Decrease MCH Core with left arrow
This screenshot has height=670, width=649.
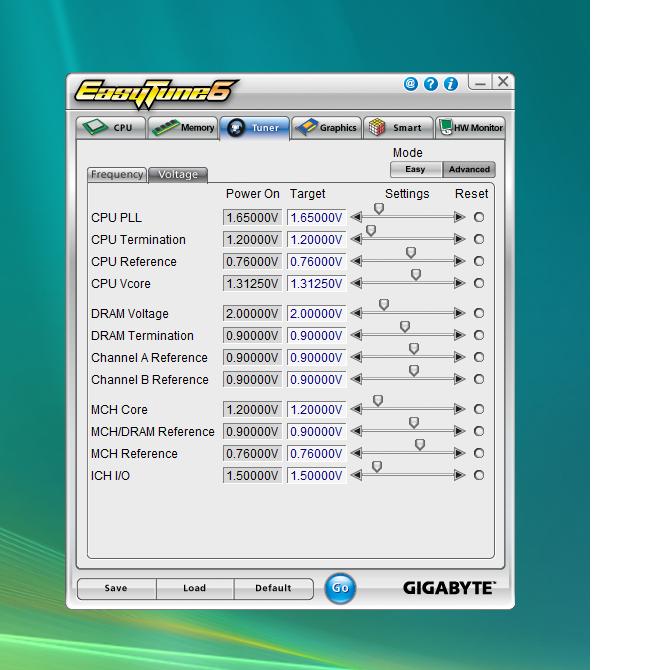coord(356,409)
